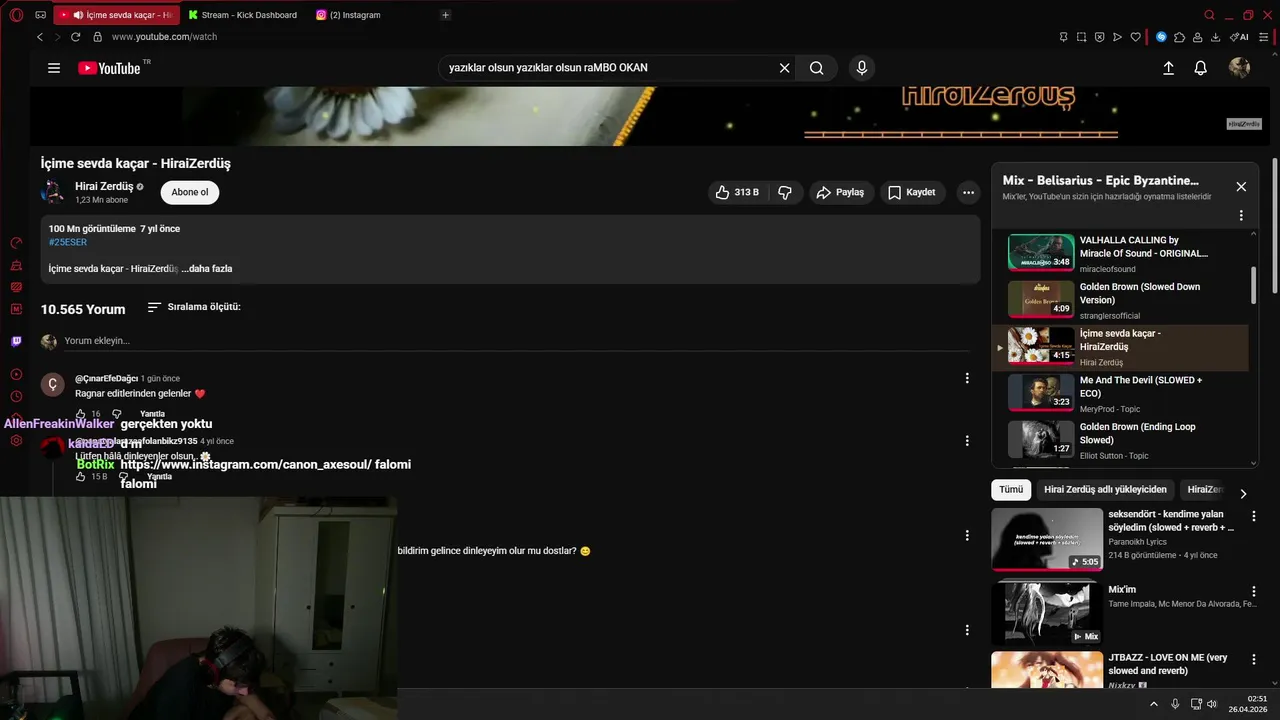Open a new browser tab
Screen dimensions: 1280x720
446,15
